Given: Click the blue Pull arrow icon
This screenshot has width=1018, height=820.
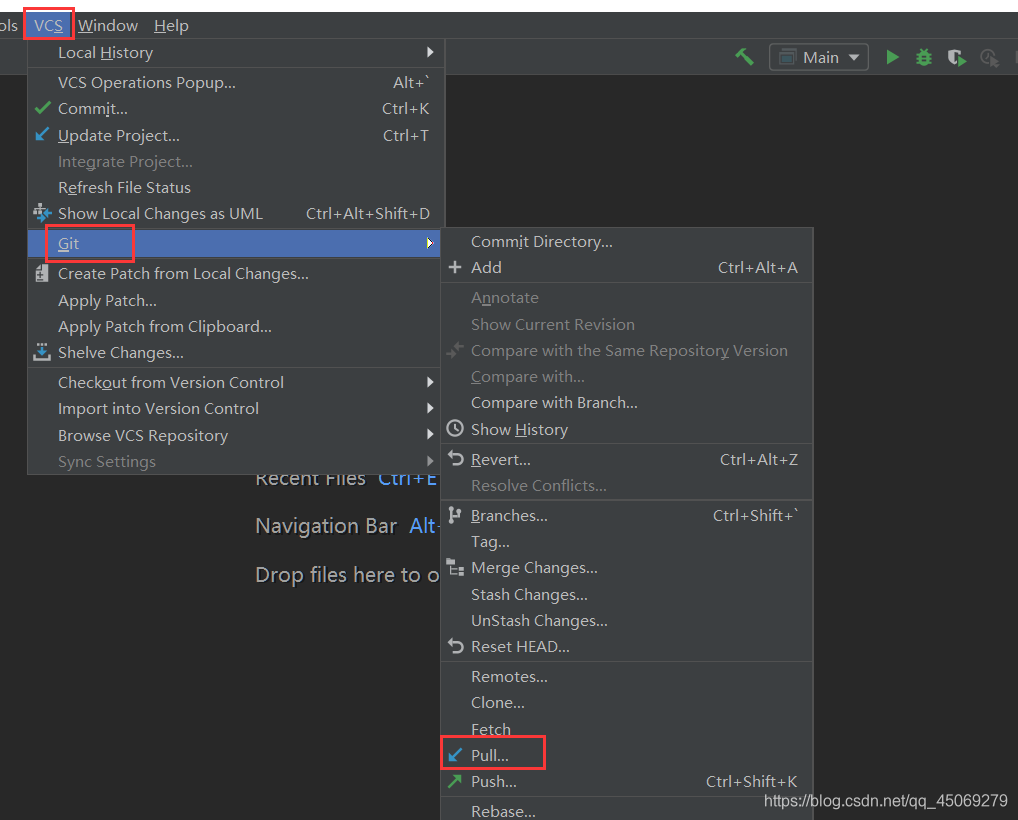Looking at the screenshot, I should point(455,755).
